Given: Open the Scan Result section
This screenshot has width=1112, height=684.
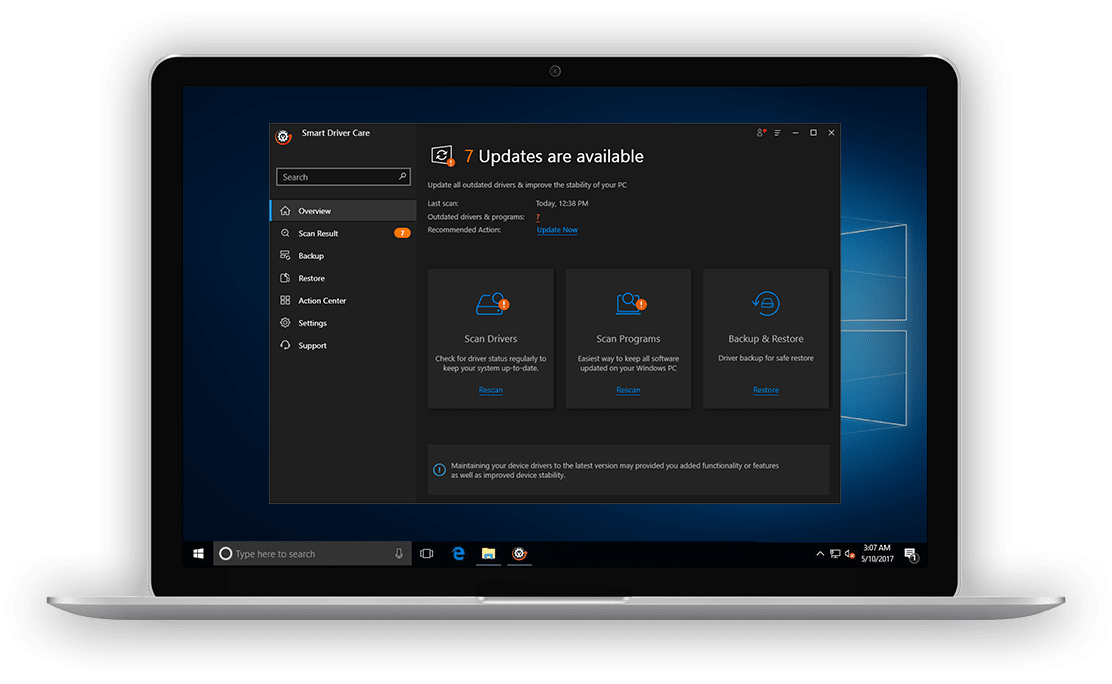Looking at the screenshot, I should click(343, 233).
